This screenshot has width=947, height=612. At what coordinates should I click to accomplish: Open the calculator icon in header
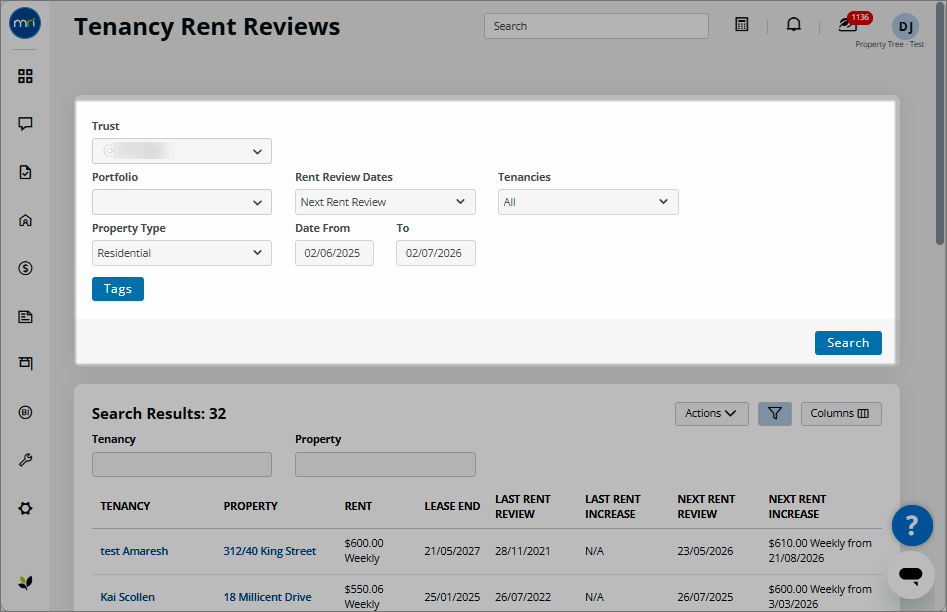[742, 25]
